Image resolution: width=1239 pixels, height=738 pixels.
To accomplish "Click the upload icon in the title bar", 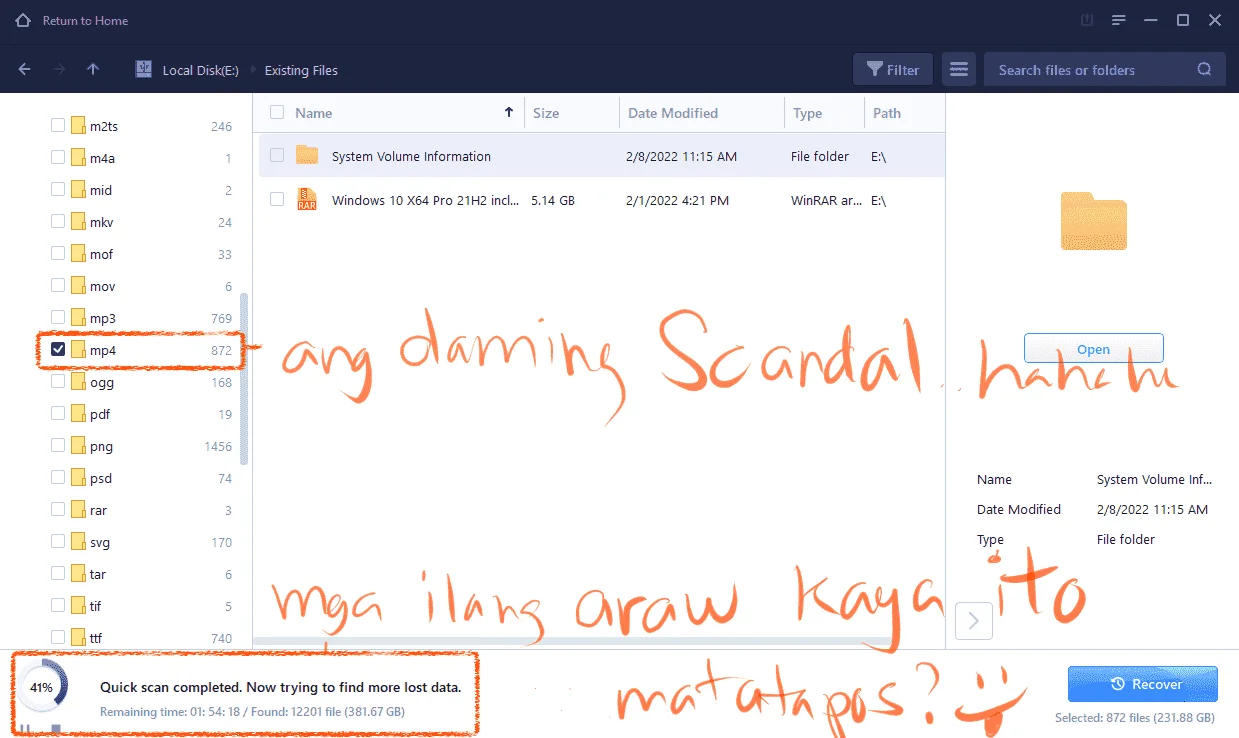I will (x=1088, y=20).
